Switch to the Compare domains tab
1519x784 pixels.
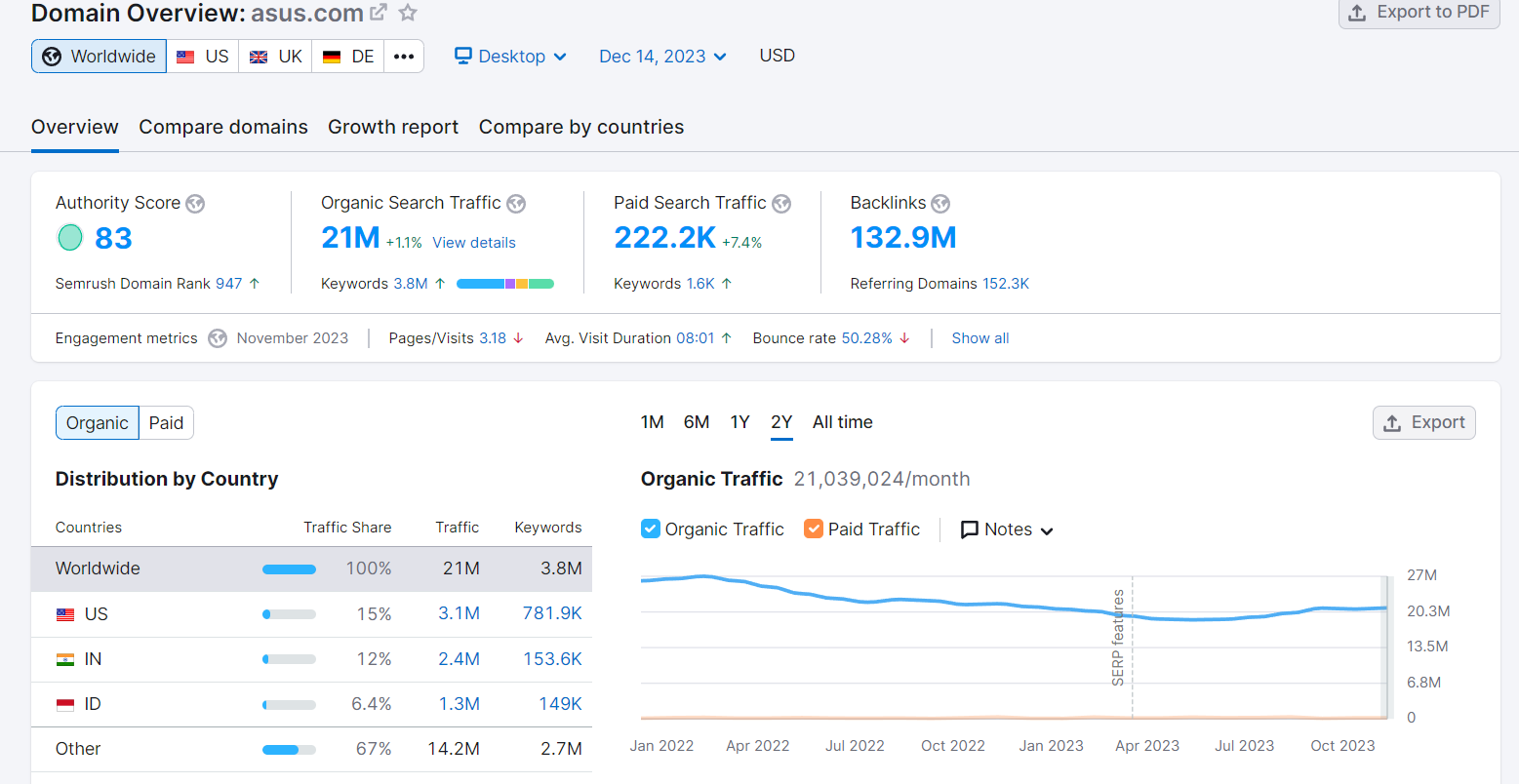(x=223, y=128)
